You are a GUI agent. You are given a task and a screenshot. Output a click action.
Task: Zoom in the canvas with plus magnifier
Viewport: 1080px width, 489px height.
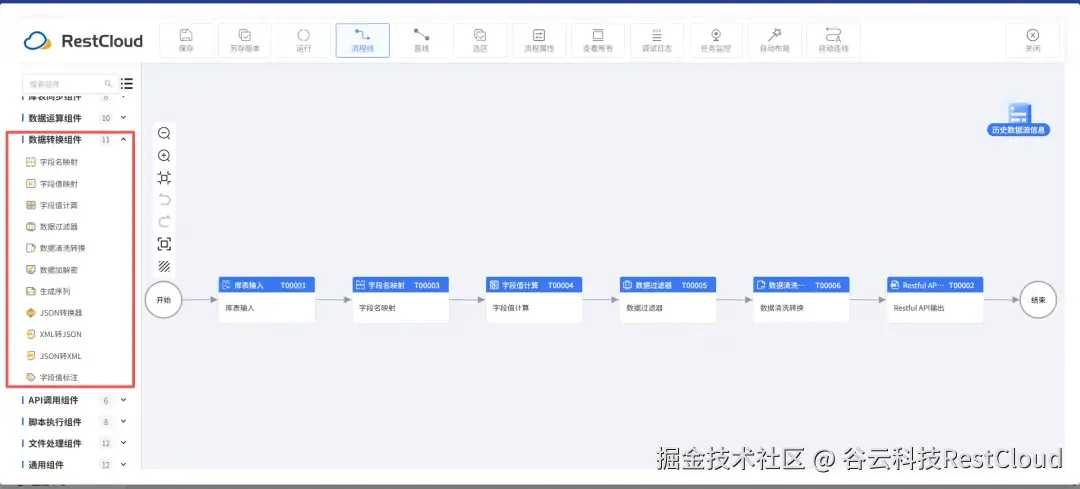(x=164, y=156)
